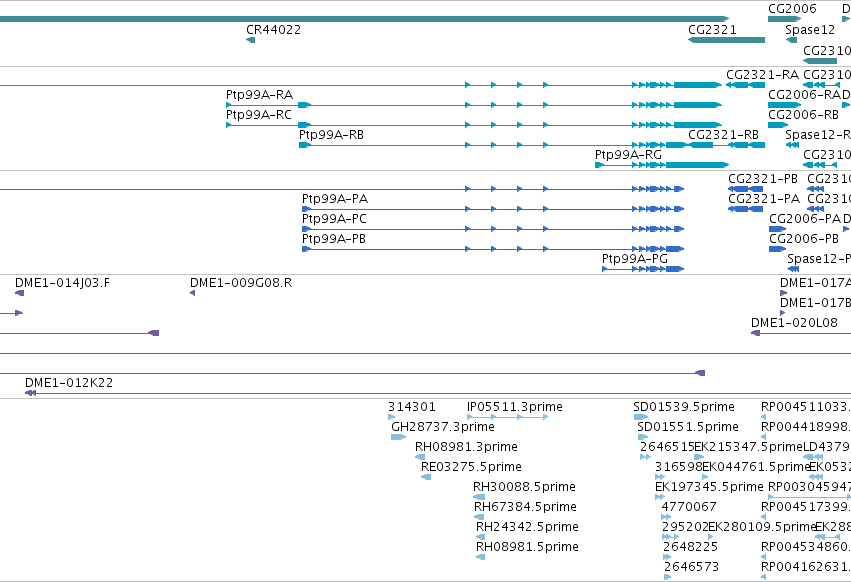Select the DME1-012K22 clone label
The image size is (851, 582).
(69, 383)
